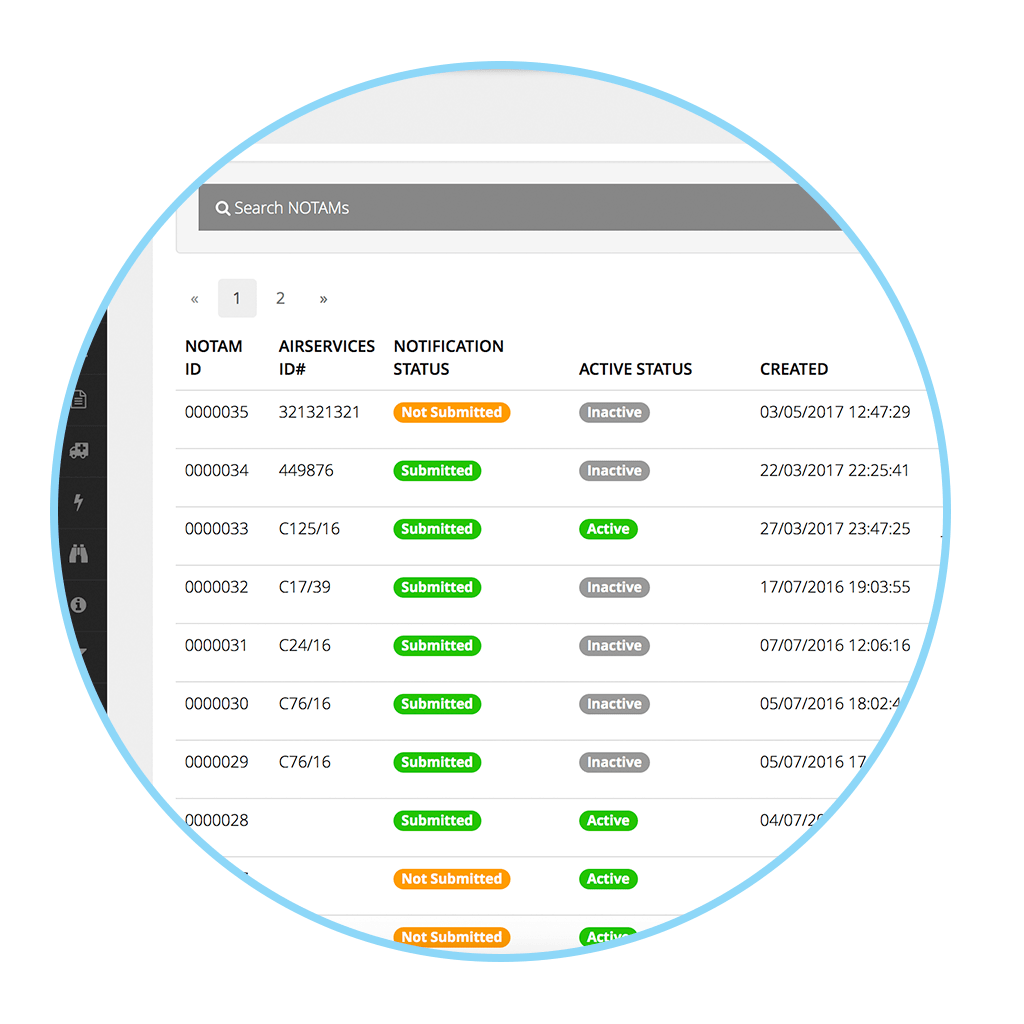Image resolution: width=1024 pixels, height=1024 pixels.
Task: Click the Inactive badge for NOTAM 0000031
Action: [x=614, y=646]
